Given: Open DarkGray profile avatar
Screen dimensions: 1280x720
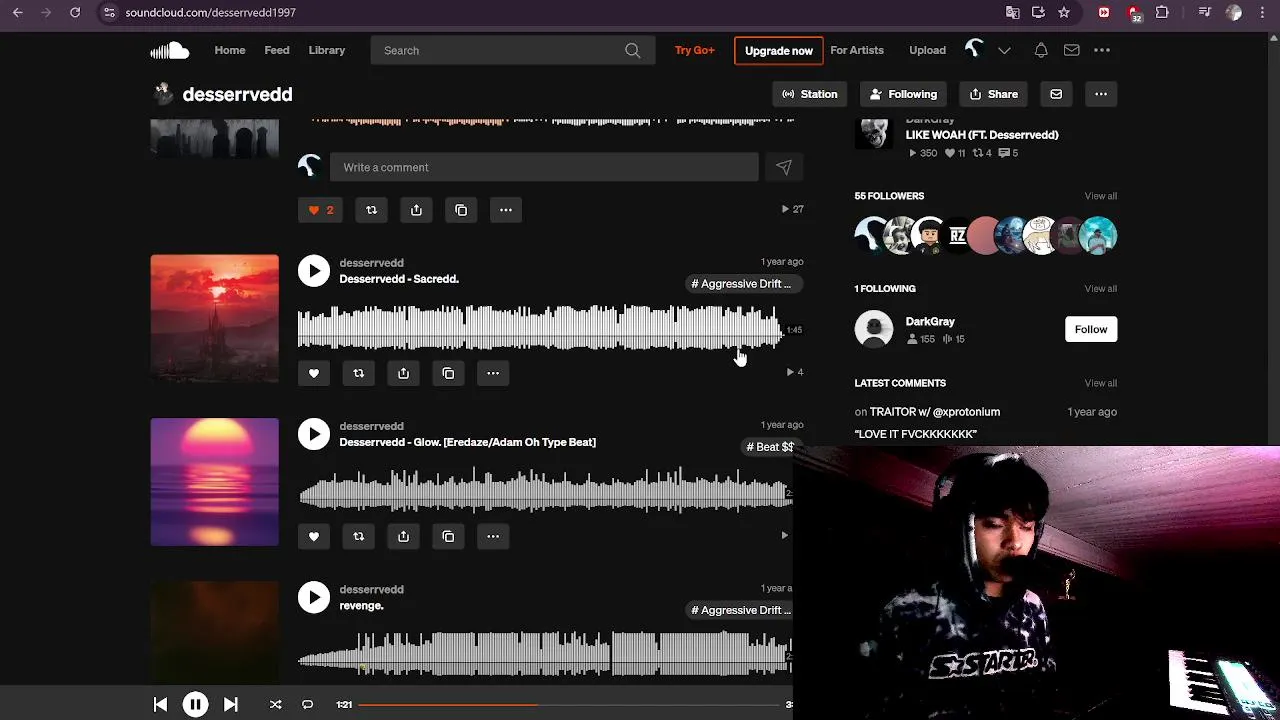Looking at the screenshot, I should [x=874, y=329].
